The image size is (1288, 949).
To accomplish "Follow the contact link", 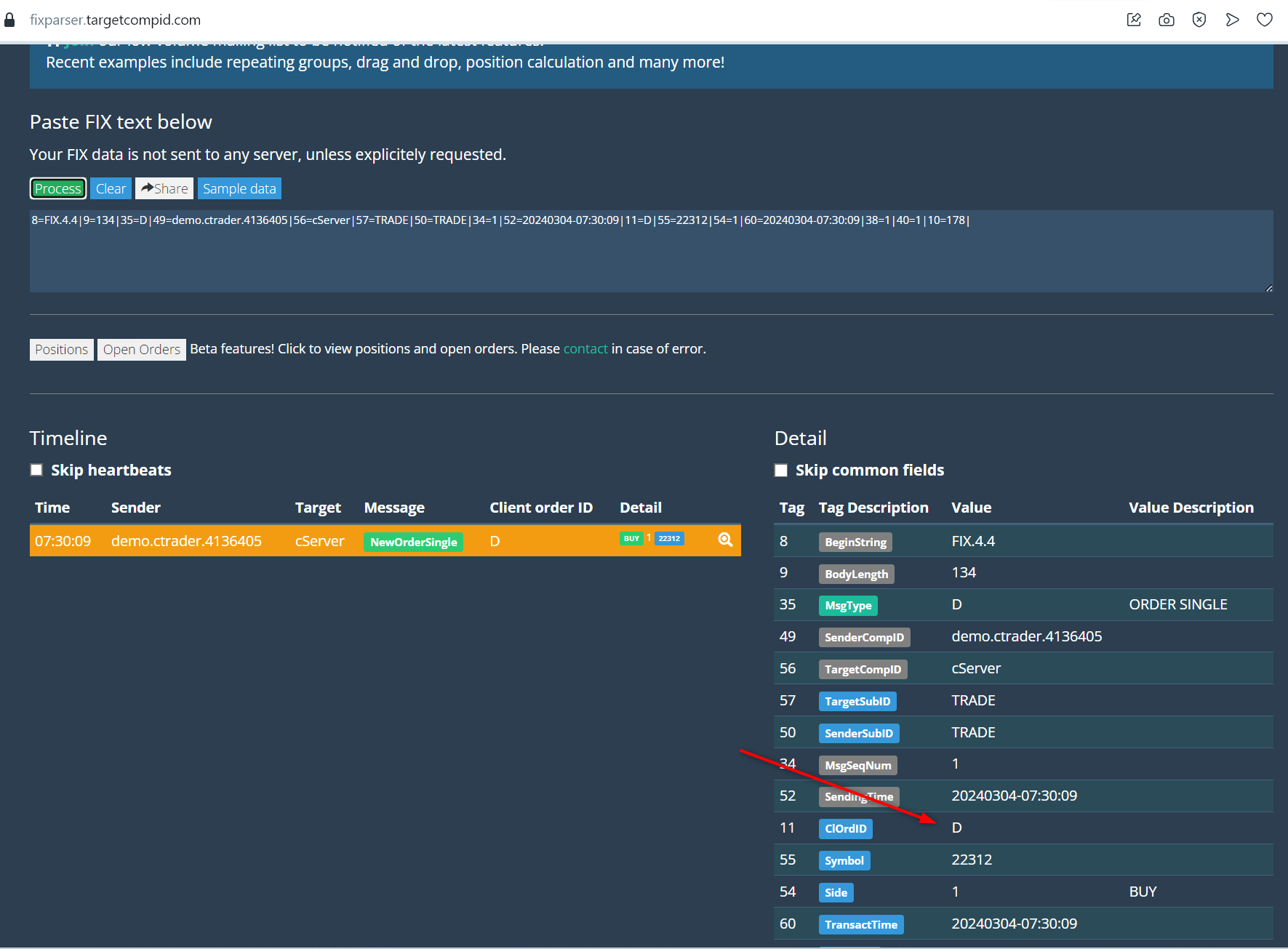I will click(x=585, y=349).
